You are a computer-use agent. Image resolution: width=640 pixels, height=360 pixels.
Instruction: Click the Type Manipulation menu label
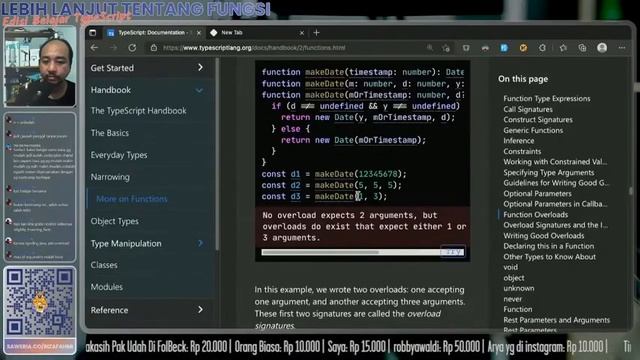[126, 244]
